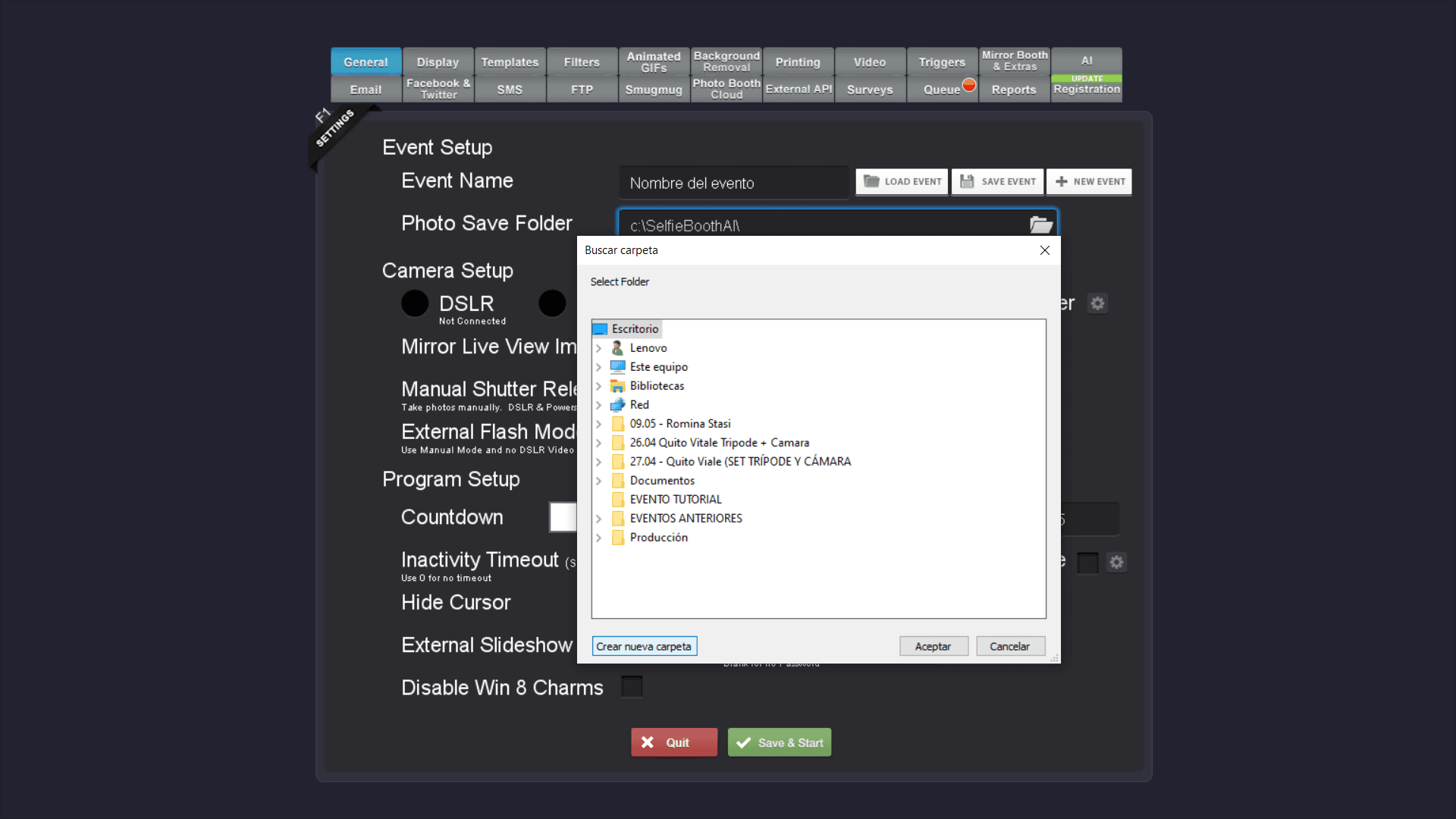Image resolution: width=1456 pixels, height=819 pixels.
Task: Open the gear settings near Inactivity Timeout row
Action: [1116, 562]
